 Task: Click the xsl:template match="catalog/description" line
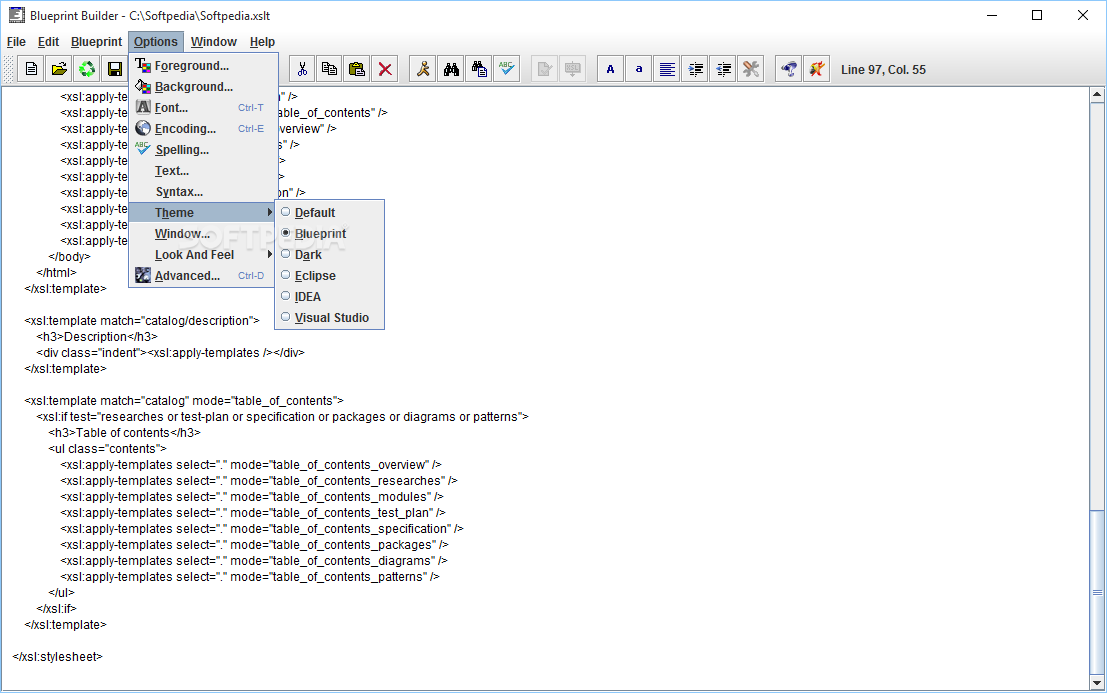(142, 320)
